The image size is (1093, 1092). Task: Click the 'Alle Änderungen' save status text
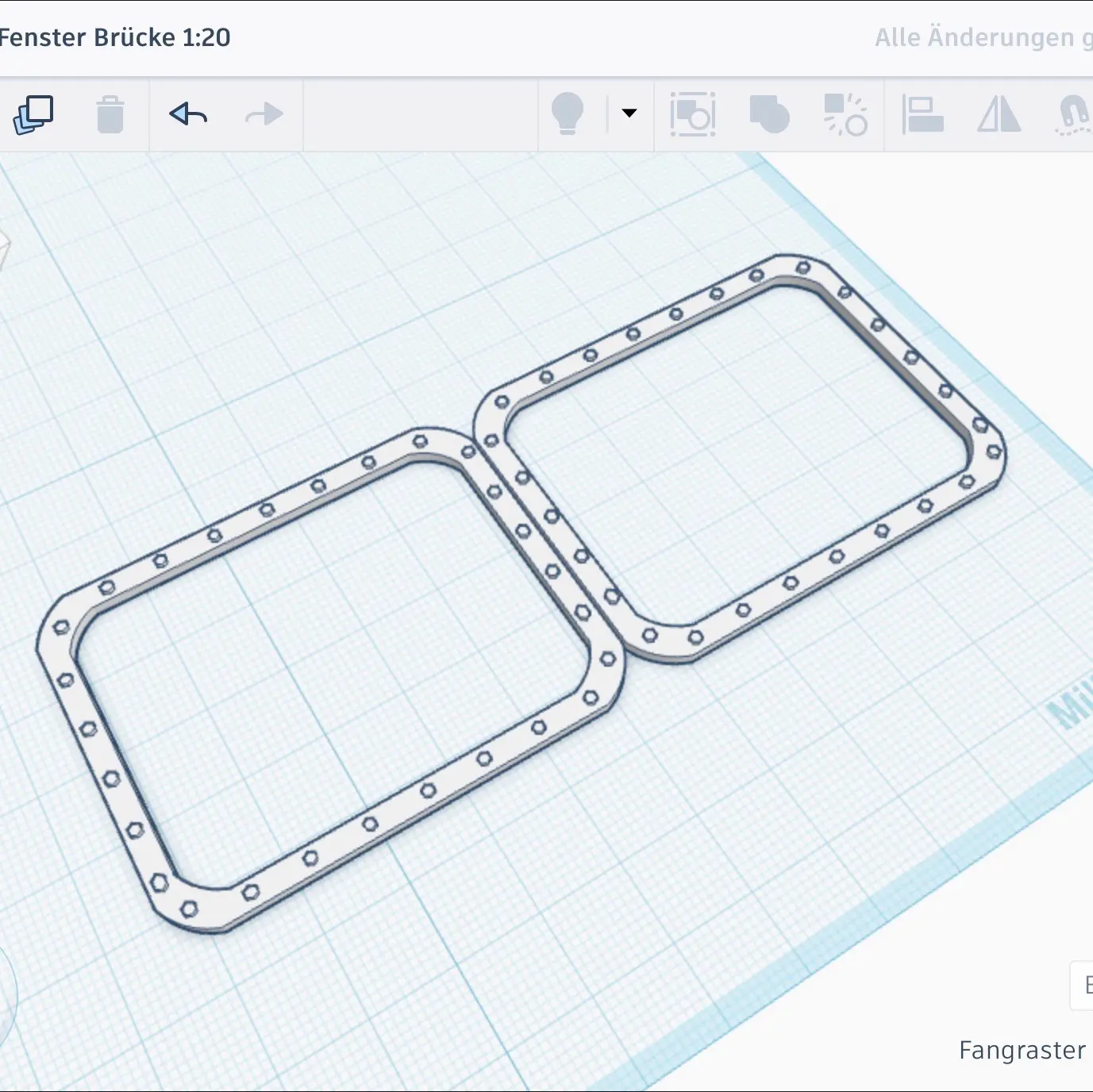[x=983, y=37]
